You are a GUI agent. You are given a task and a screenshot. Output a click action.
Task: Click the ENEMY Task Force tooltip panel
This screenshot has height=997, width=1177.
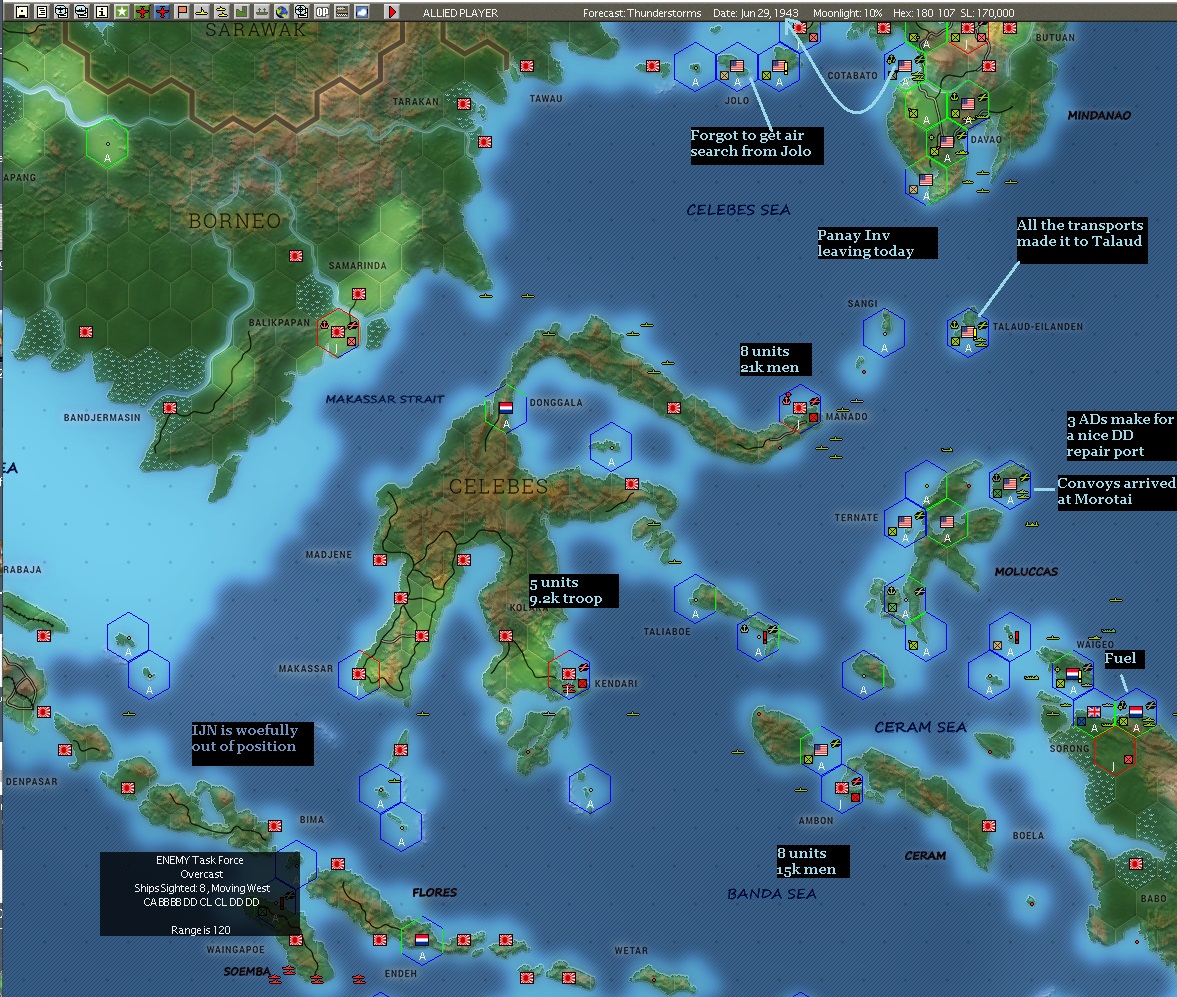pos(200,894)
